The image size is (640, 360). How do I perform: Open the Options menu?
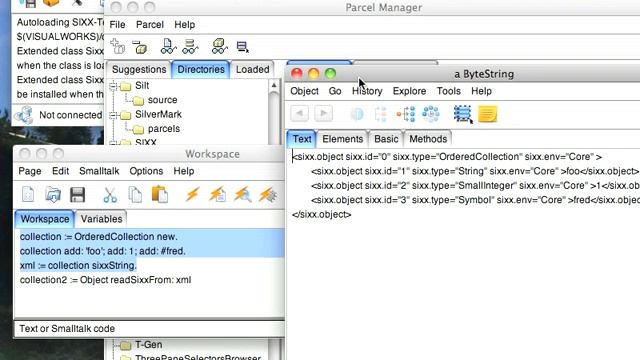coord(146,171)
